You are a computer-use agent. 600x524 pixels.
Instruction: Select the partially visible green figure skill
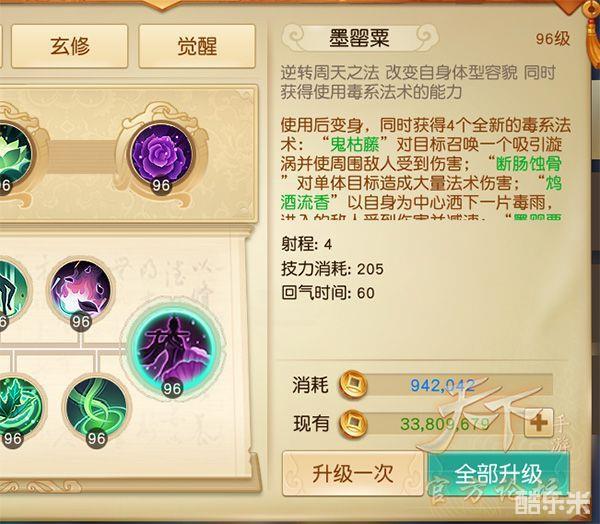[11, 290]
